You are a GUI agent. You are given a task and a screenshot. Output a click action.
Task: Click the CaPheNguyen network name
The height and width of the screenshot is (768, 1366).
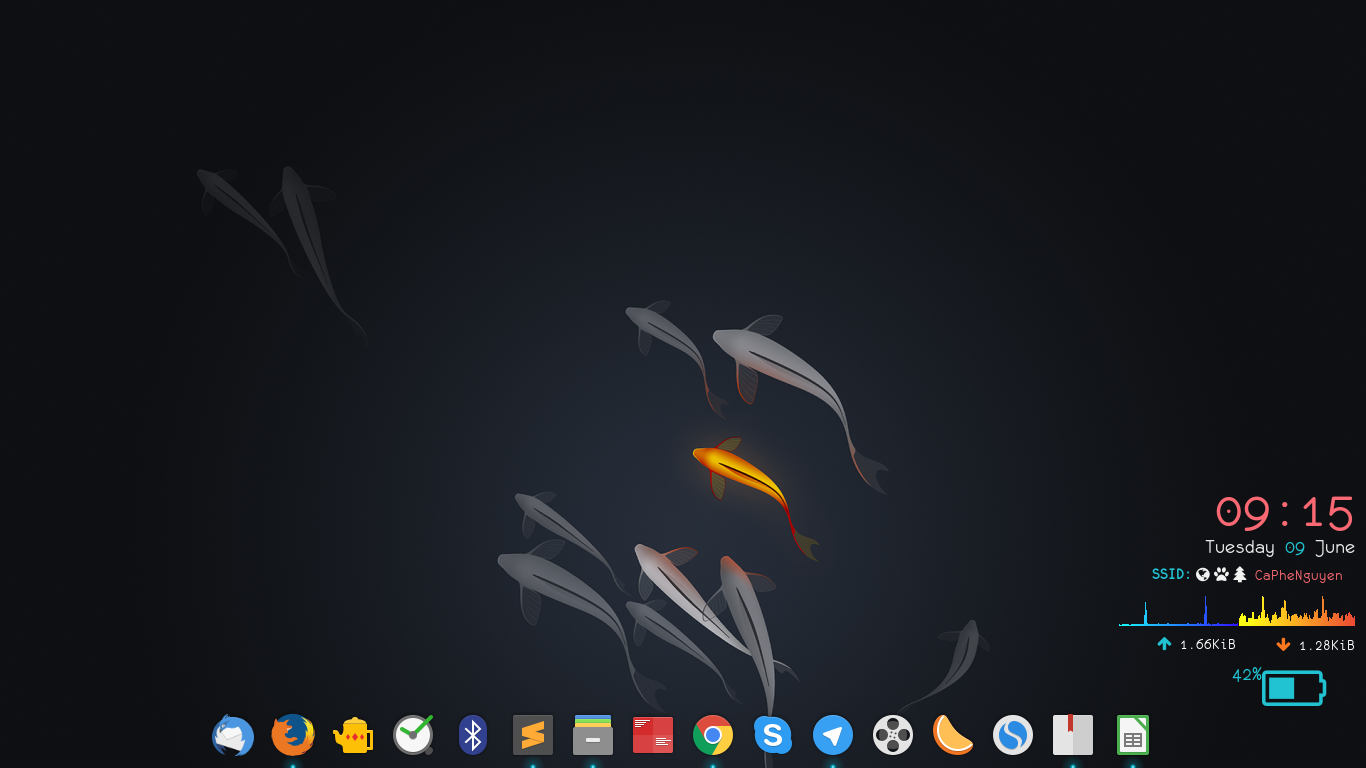tap(1298, 575)
